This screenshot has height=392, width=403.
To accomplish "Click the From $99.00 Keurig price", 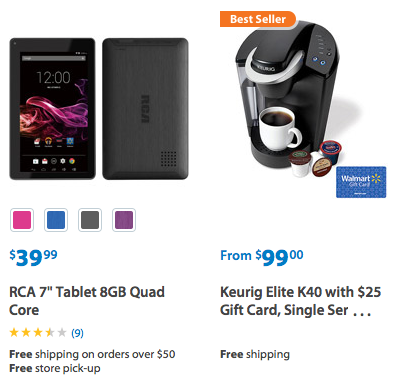I will (262, 257).
